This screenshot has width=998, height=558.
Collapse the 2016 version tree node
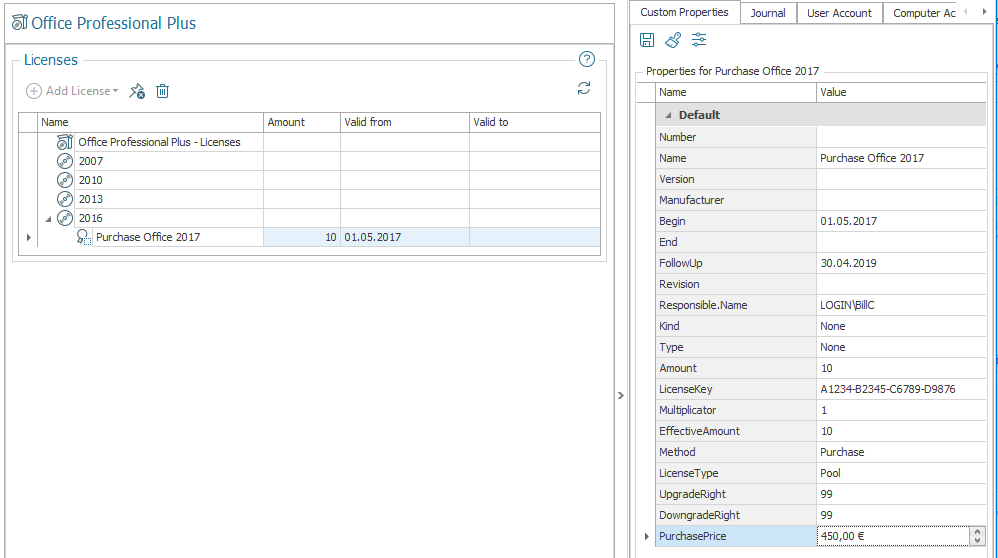tap(48, 219)
